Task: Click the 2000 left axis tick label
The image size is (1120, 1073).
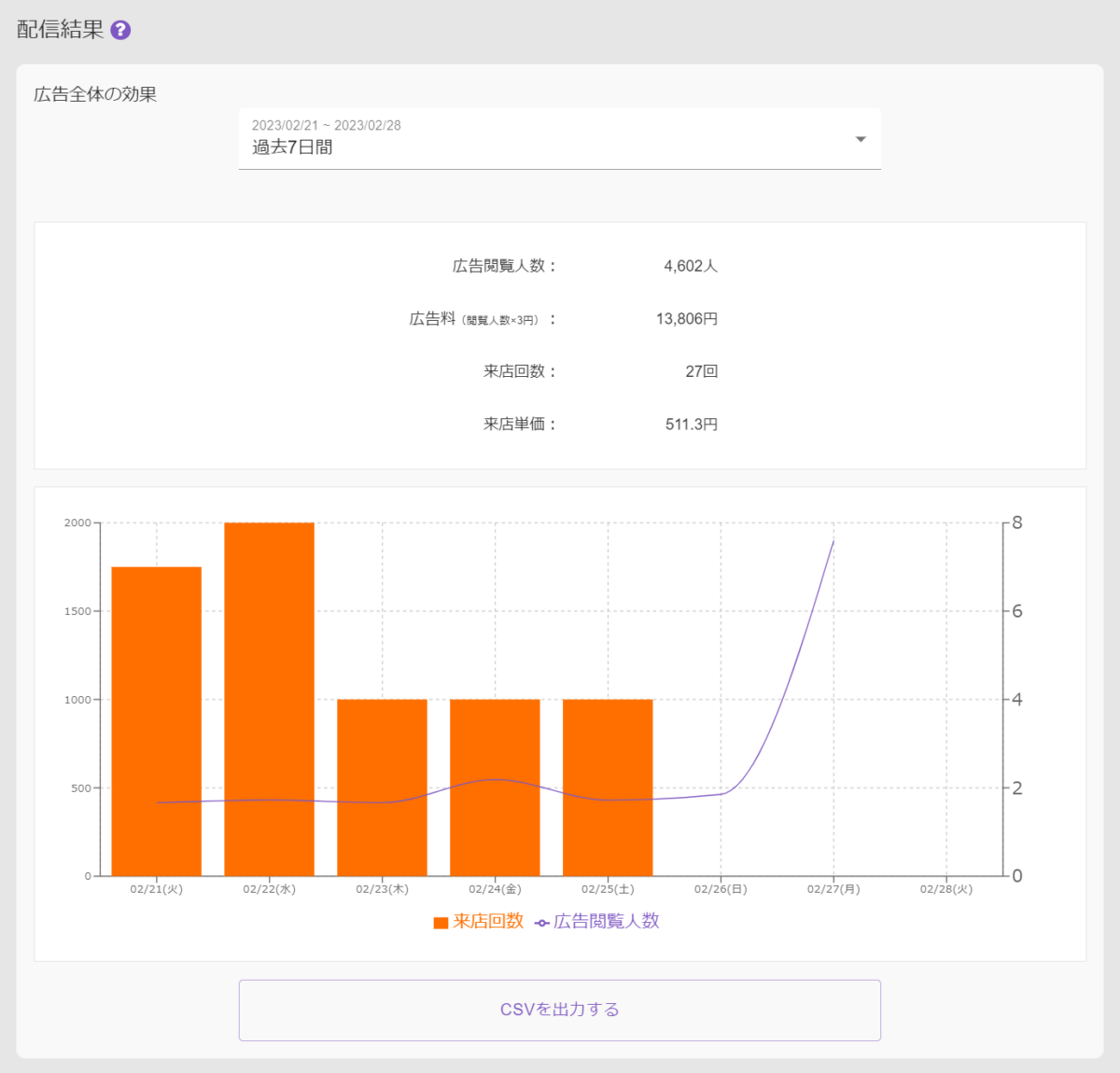Action: coord(77,523)
